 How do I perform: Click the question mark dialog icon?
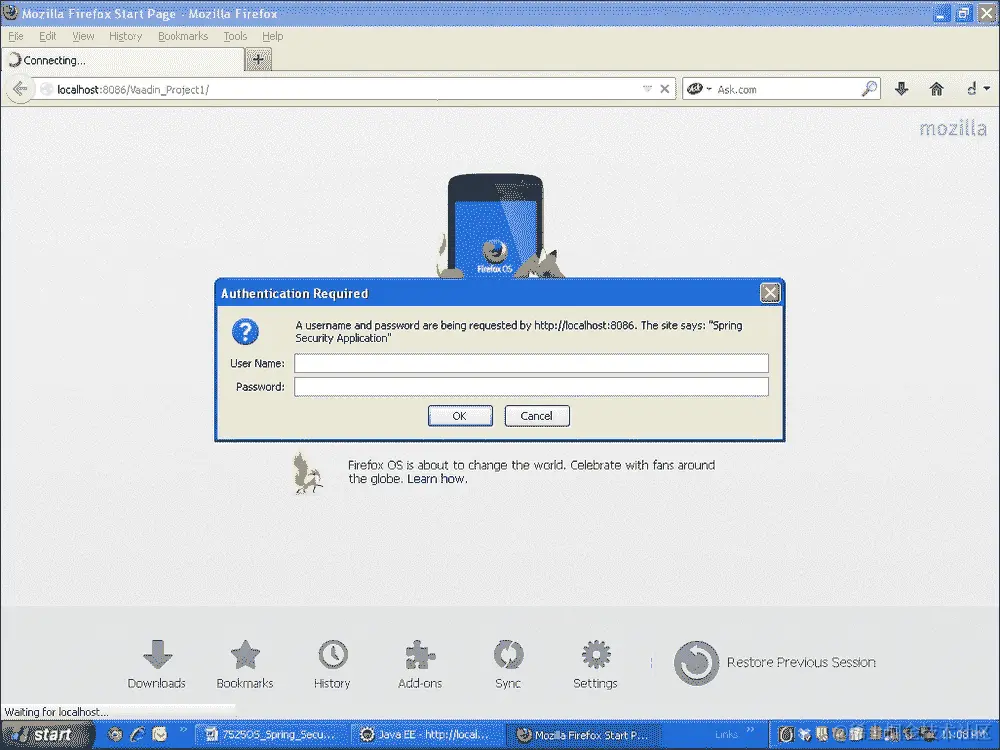point(245,332)
